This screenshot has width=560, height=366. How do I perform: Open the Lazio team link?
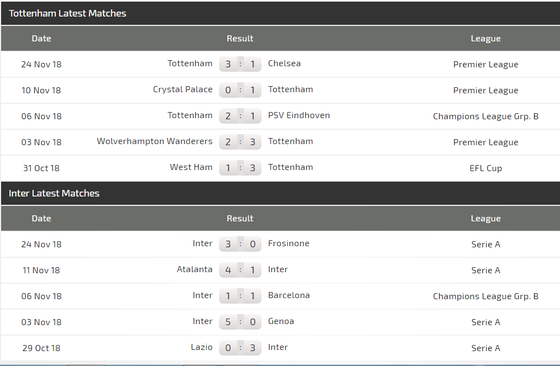pyautogui.click(x=201, y=347)
